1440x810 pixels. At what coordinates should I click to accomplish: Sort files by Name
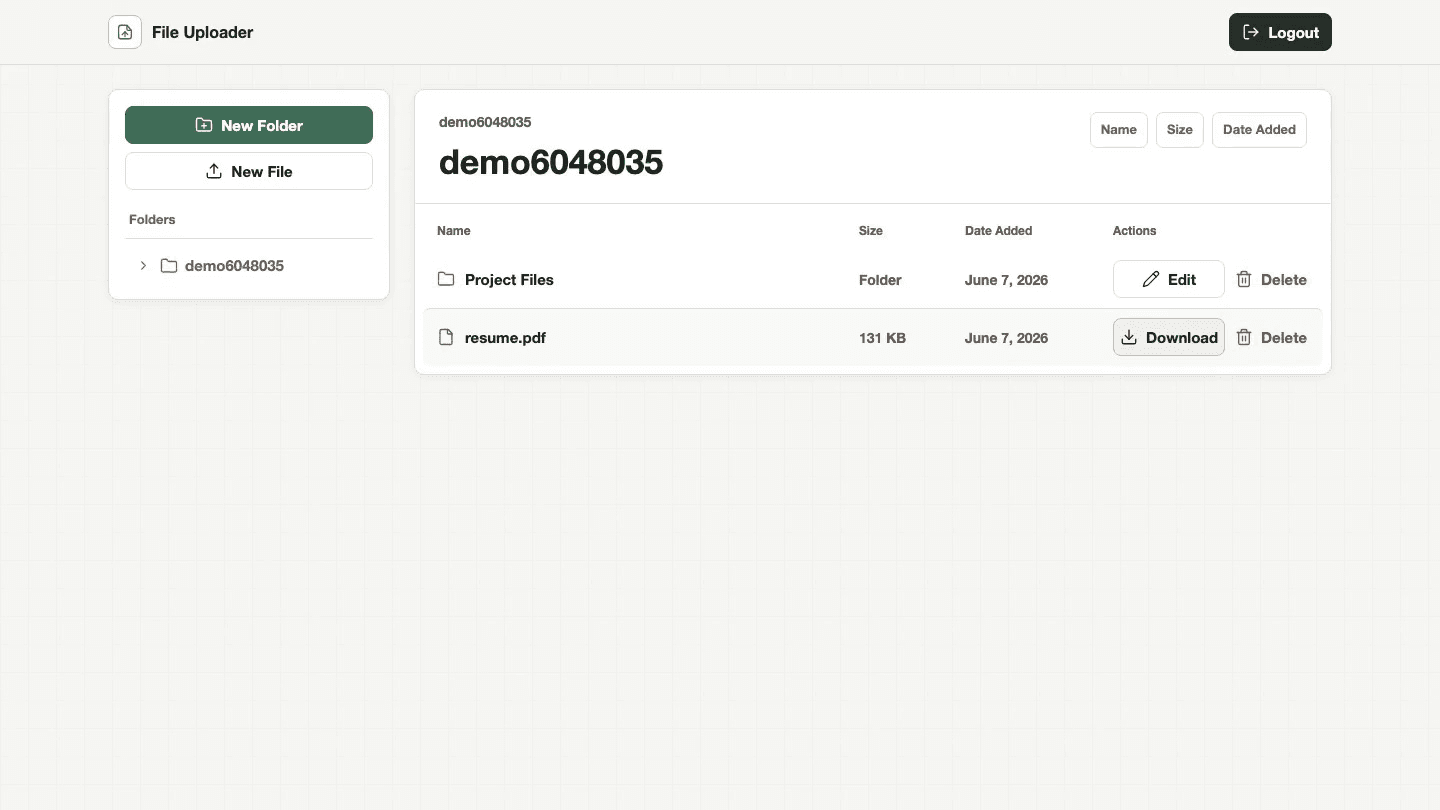point(1118,130)
